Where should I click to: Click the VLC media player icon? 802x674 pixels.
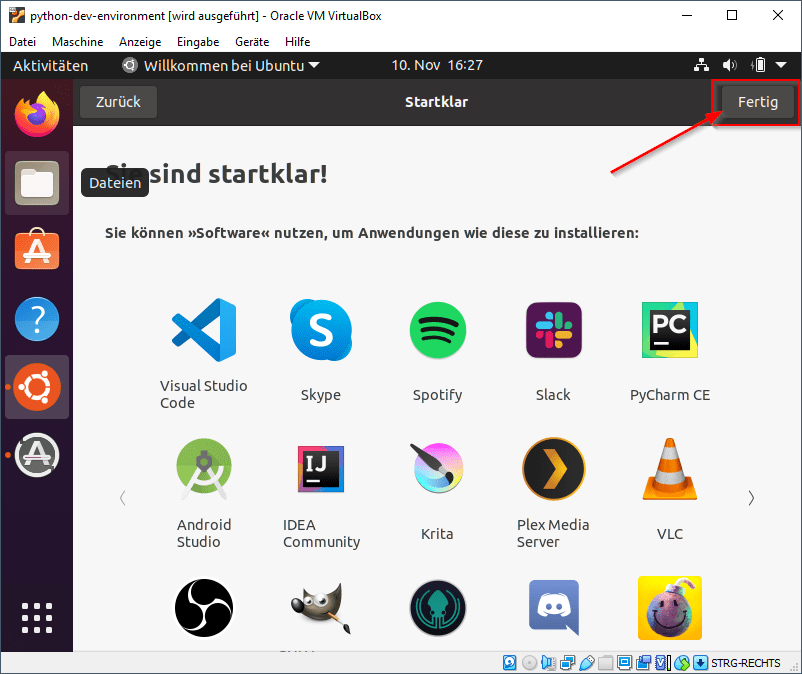[669, 468]
